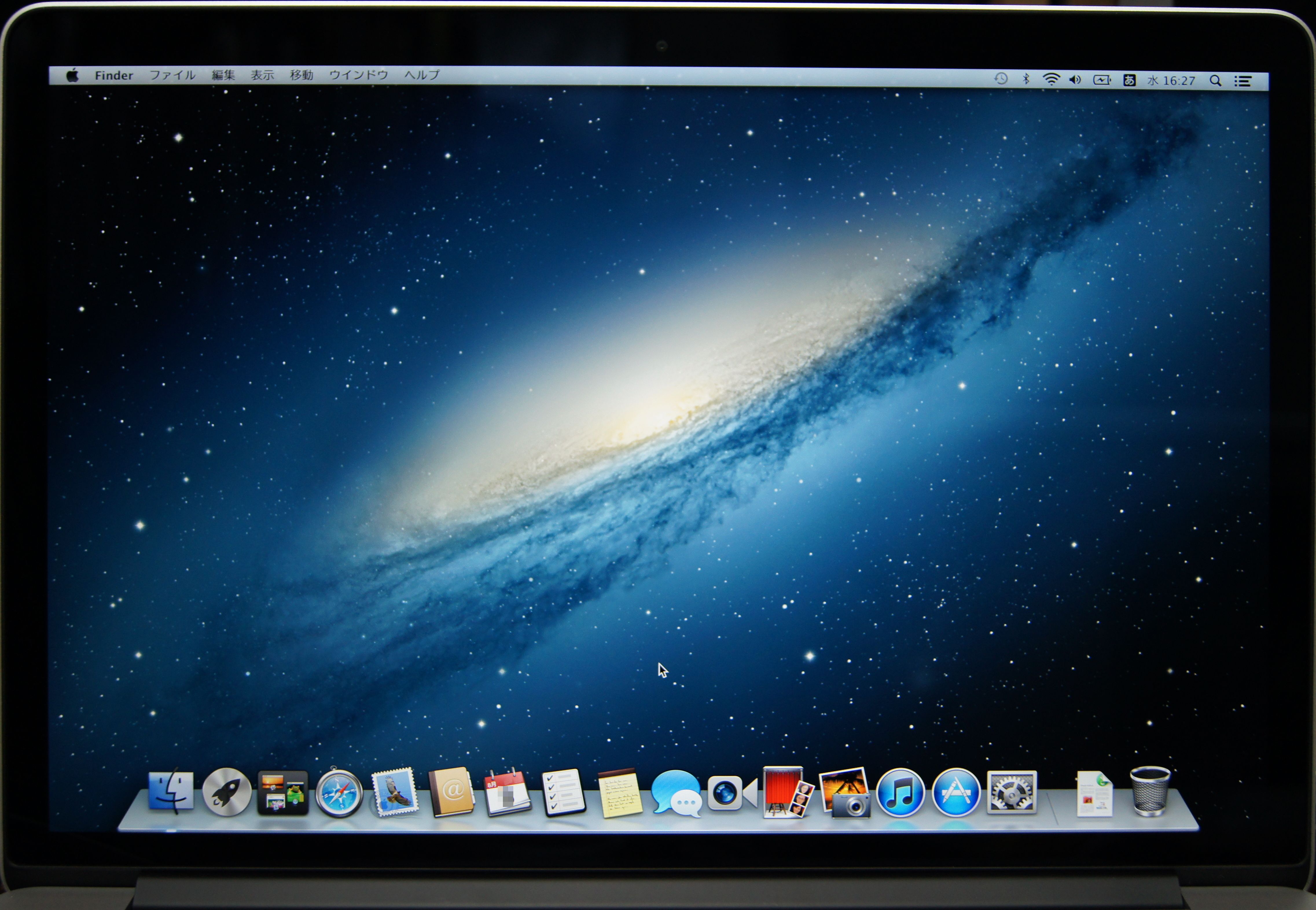This screenshot has width=1316, height=910.
Task: Open System Preferences gear icon
Action: [x=1012, y=792]
